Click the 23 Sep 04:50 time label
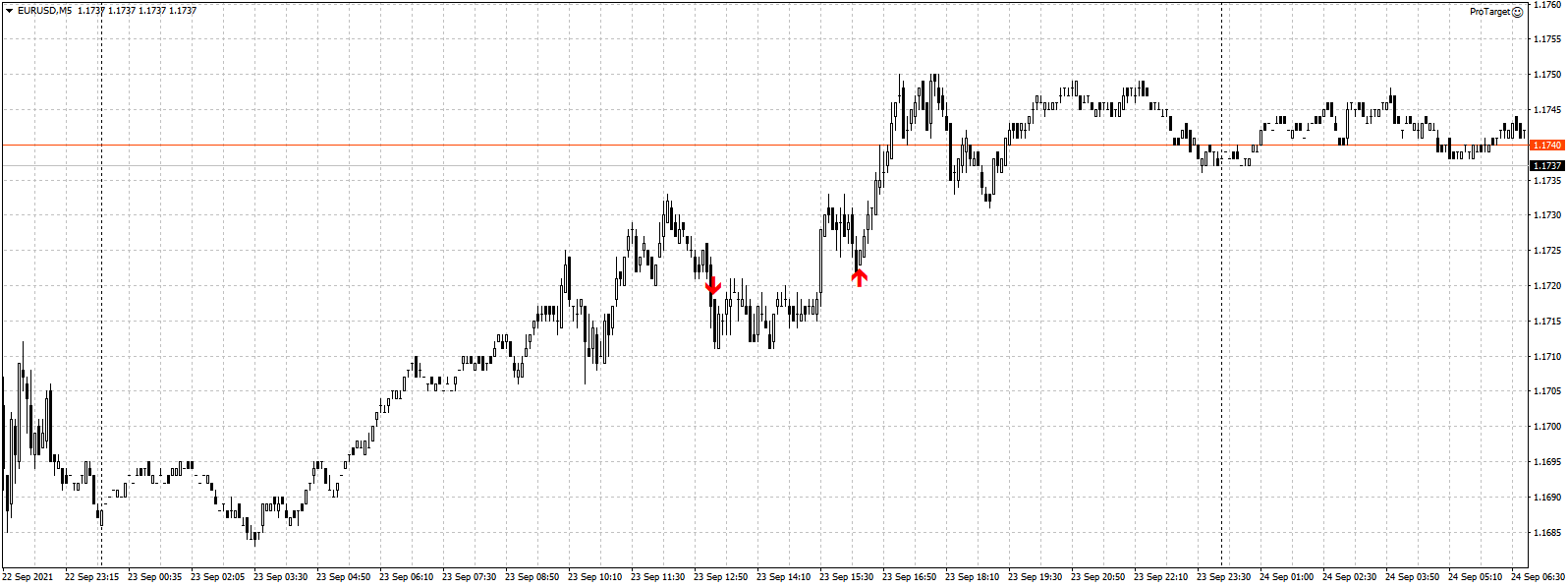 (343, 577)
